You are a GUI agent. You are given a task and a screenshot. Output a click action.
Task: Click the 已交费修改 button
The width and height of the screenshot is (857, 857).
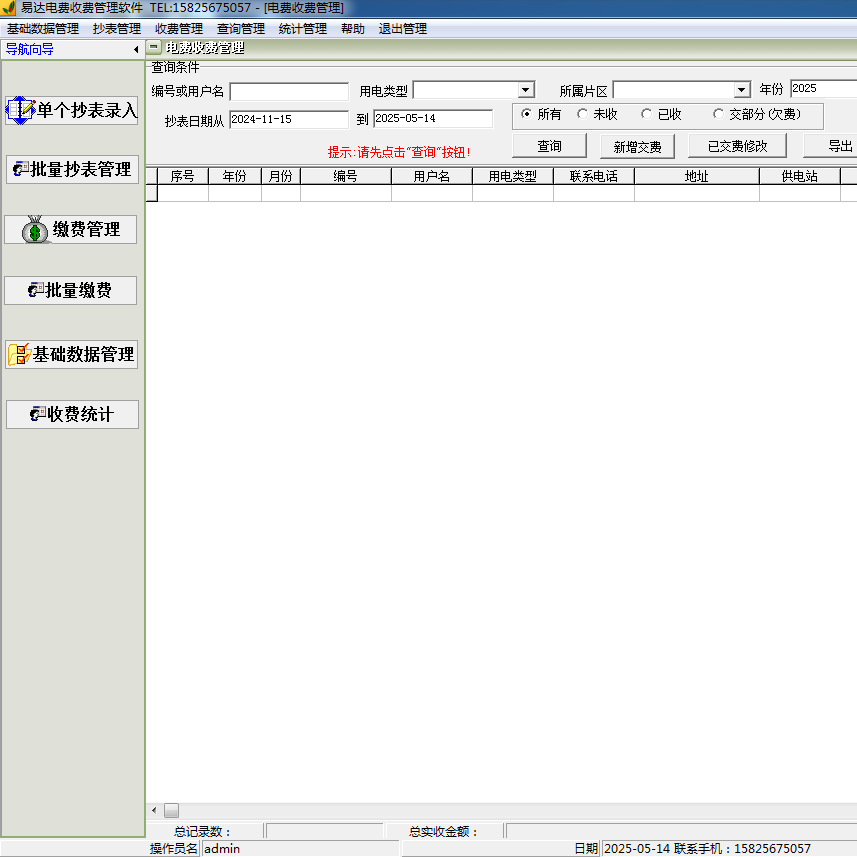pos(737,146)
